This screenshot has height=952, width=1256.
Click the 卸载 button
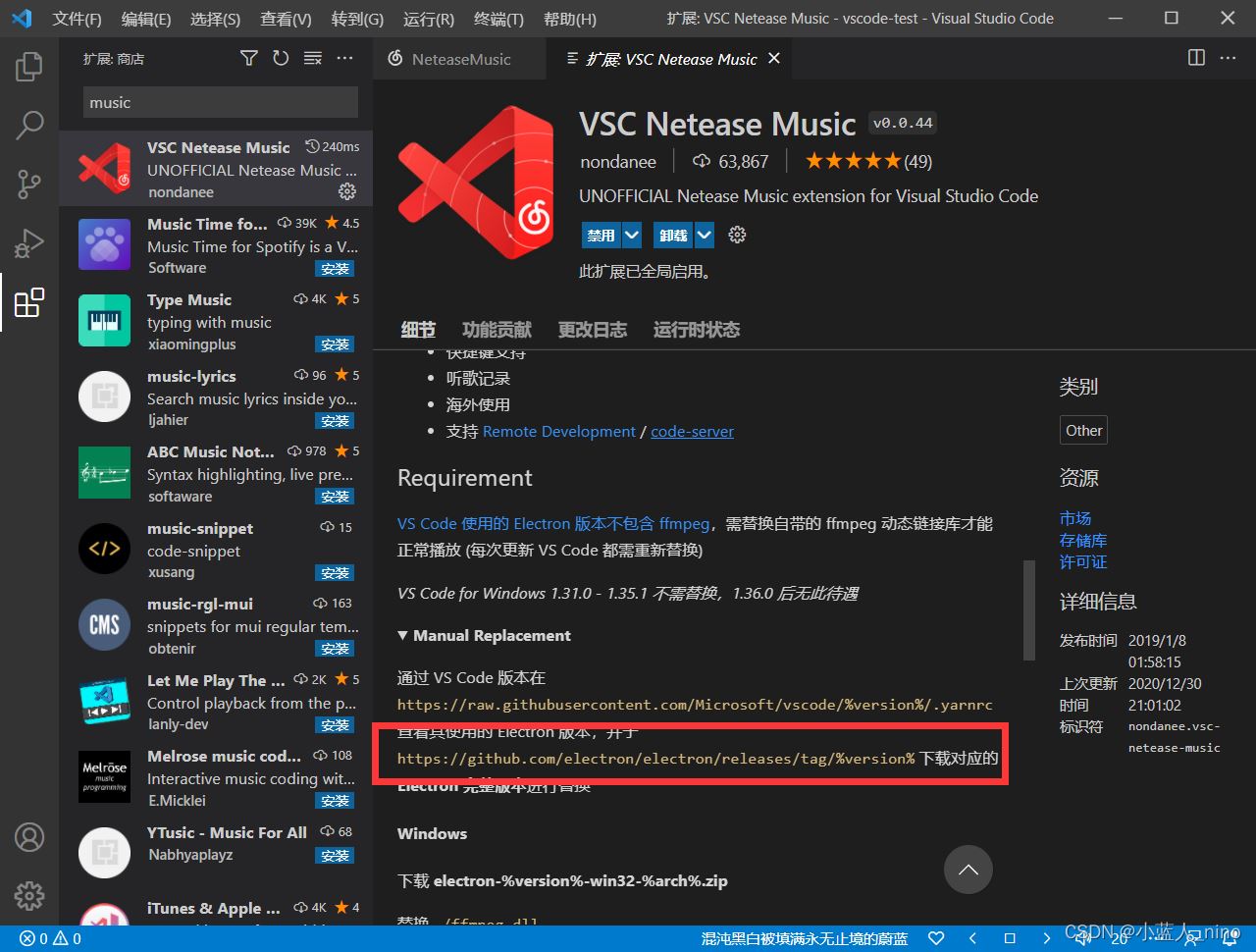673,236
